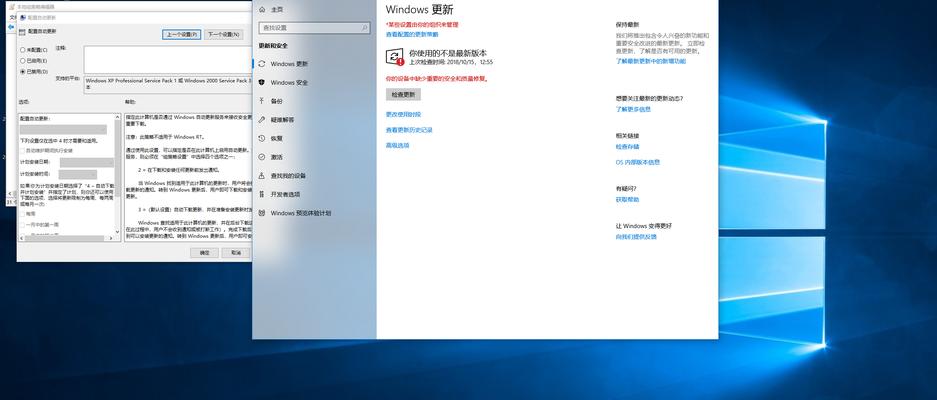
Task: Click the policy icon beside 配置自动更新 heading
Action: click(23, 32)
